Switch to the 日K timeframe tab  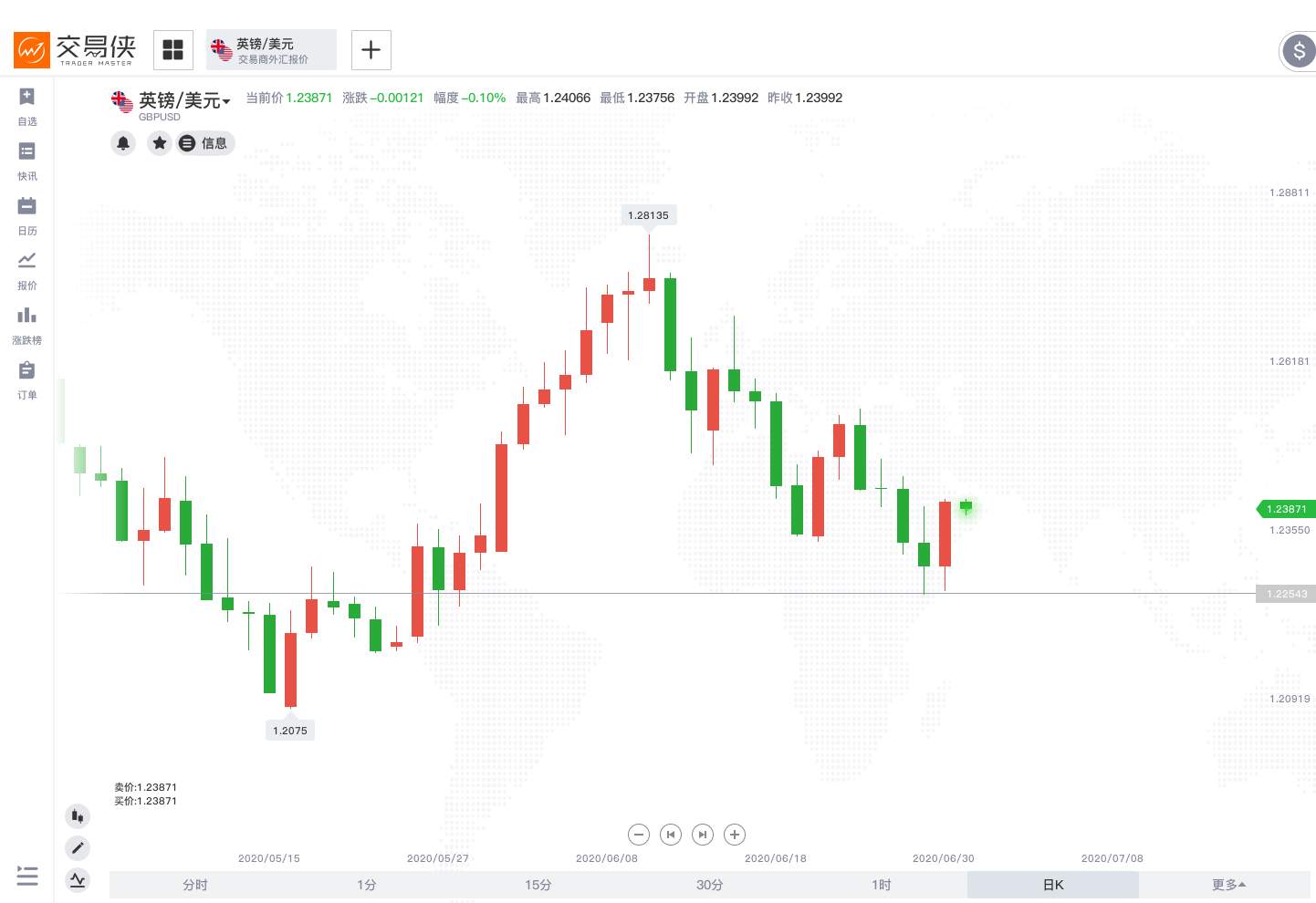[x=1053, y=885]
